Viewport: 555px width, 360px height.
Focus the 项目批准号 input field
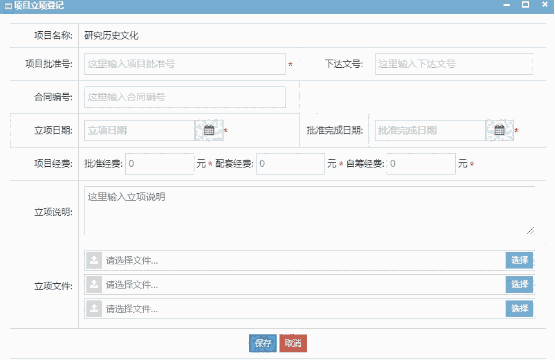(185, 64)
